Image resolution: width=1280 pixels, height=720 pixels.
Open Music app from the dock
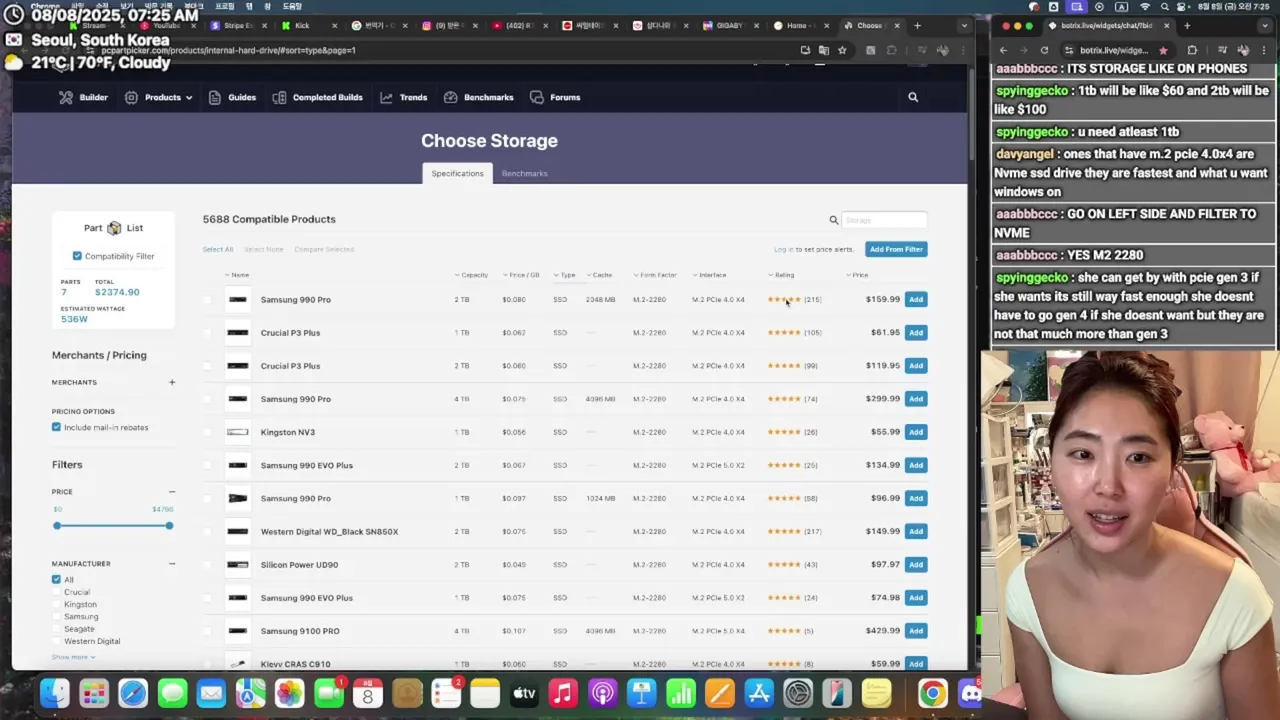point(563,693)
